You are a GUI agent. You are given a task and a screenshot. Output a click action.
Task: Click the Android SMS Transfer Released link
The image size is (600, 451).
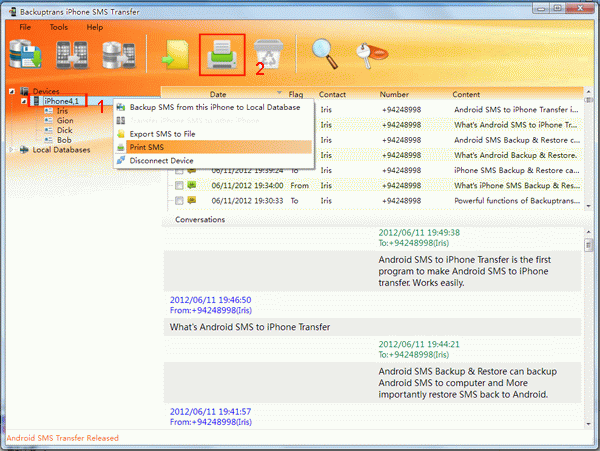(x=63, y=438)
